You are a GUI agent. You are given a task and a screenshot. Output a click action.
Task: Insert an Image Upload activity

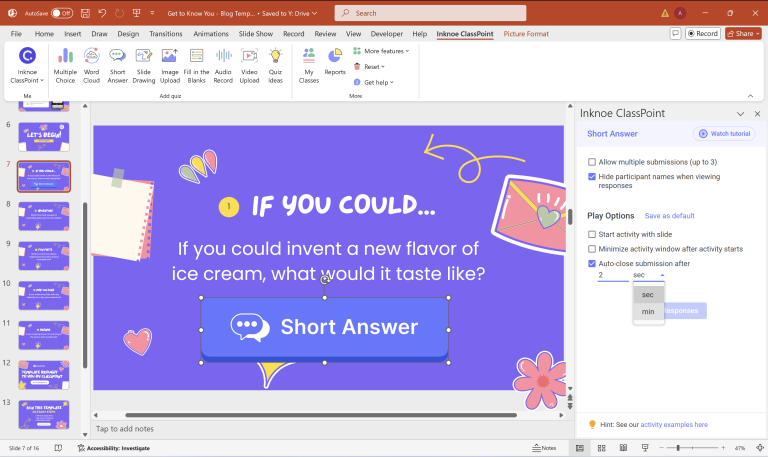click(x=170, y=66)
